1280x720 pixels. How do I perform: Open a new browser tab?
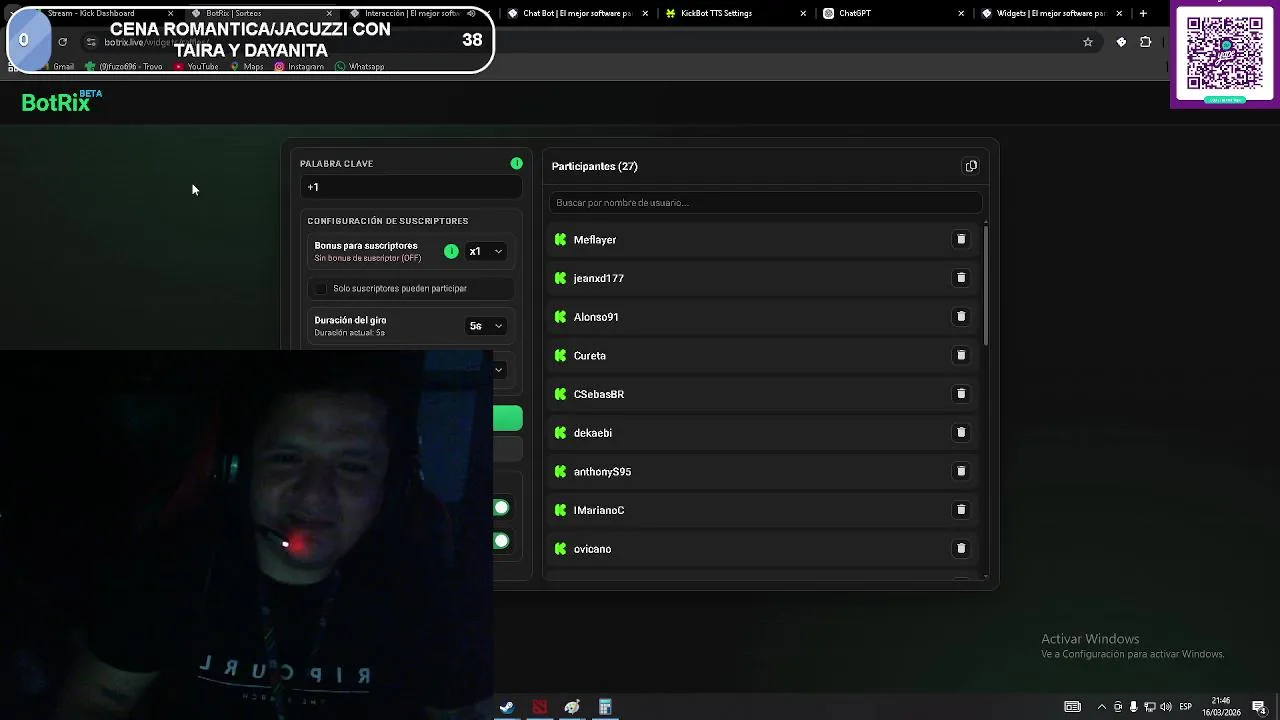1143,13
